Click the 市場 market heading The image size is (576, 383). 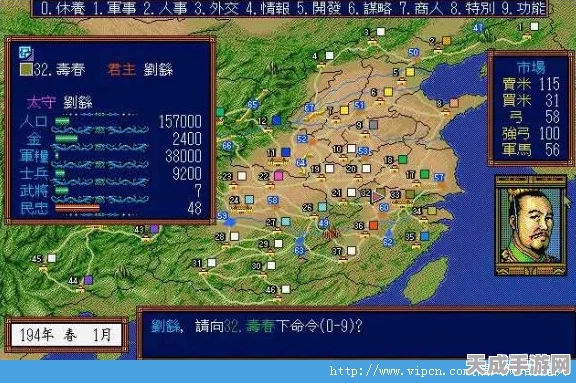pos(531,67)
